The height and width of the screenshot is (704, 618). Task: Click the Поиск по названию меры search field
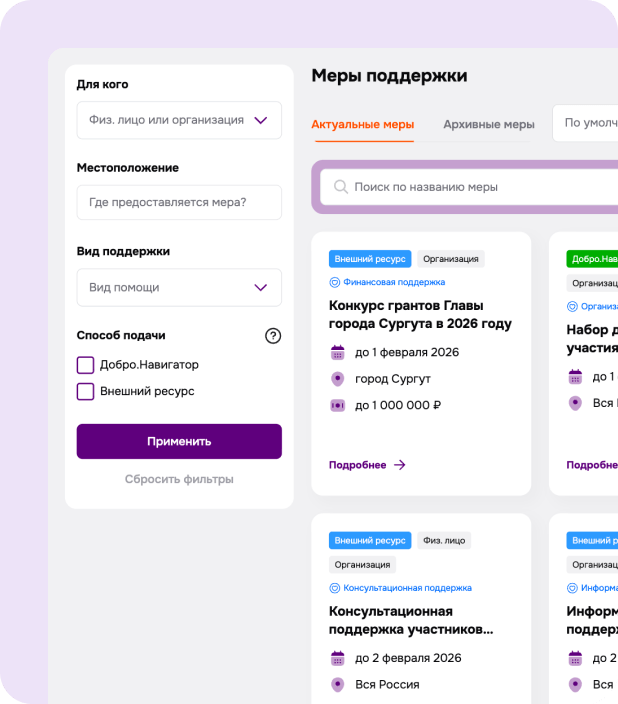(480, 187)
